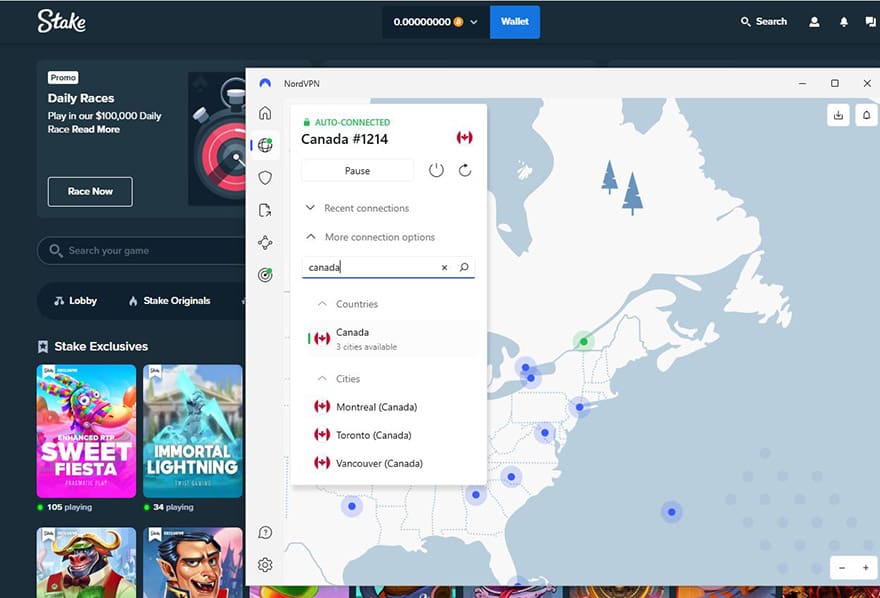This screenshot has width=880, height=598.
Task: Zoom out the map with minus button
Action: (842, 568)
